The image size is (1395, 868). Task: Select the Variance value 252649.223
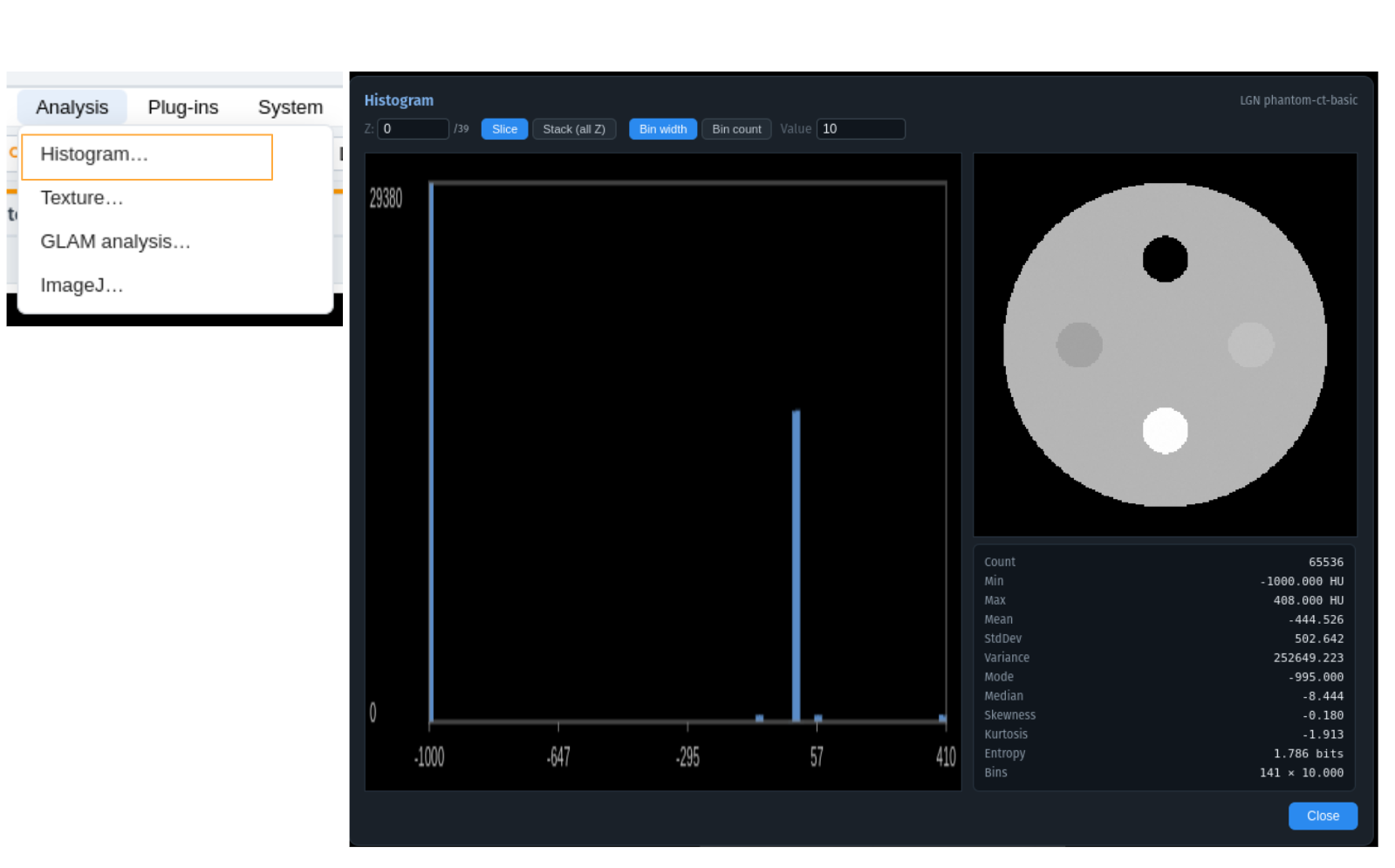point(1308,659)
